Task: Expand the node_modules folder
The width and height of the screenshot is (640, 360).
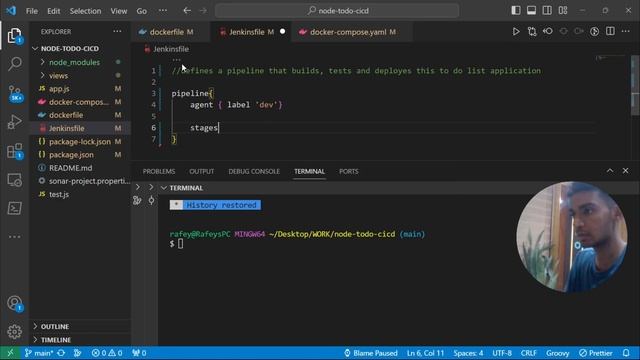Action: [80, 62]
